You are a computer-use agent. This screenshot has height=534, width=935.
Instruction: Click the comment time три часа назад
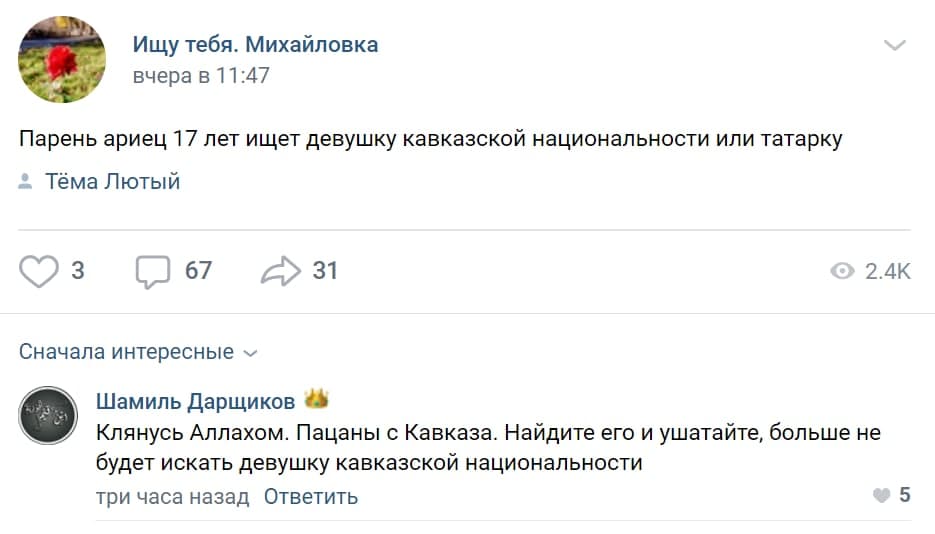pyautogui.click(x=173, y=497)
